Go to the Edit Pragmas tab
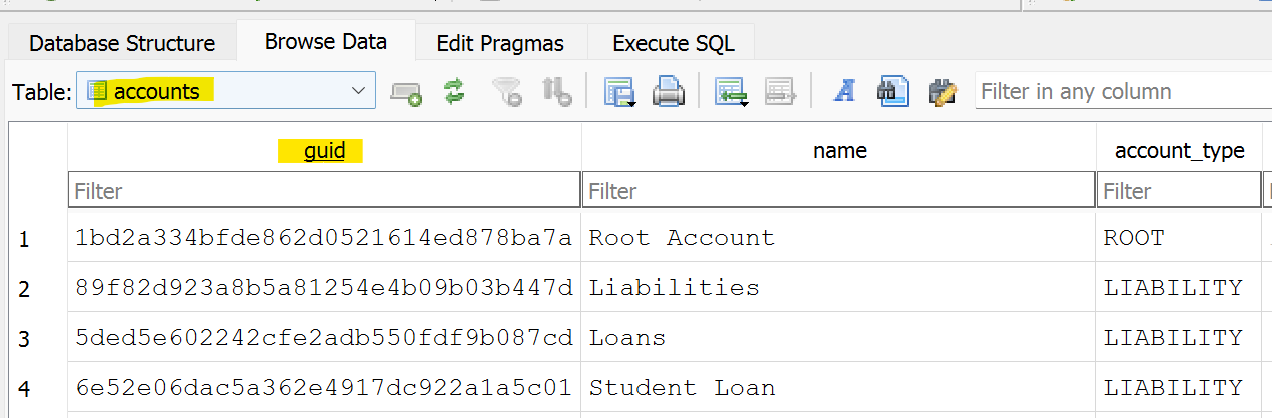This screenshot has height=418, width=1272. (500, 44)
